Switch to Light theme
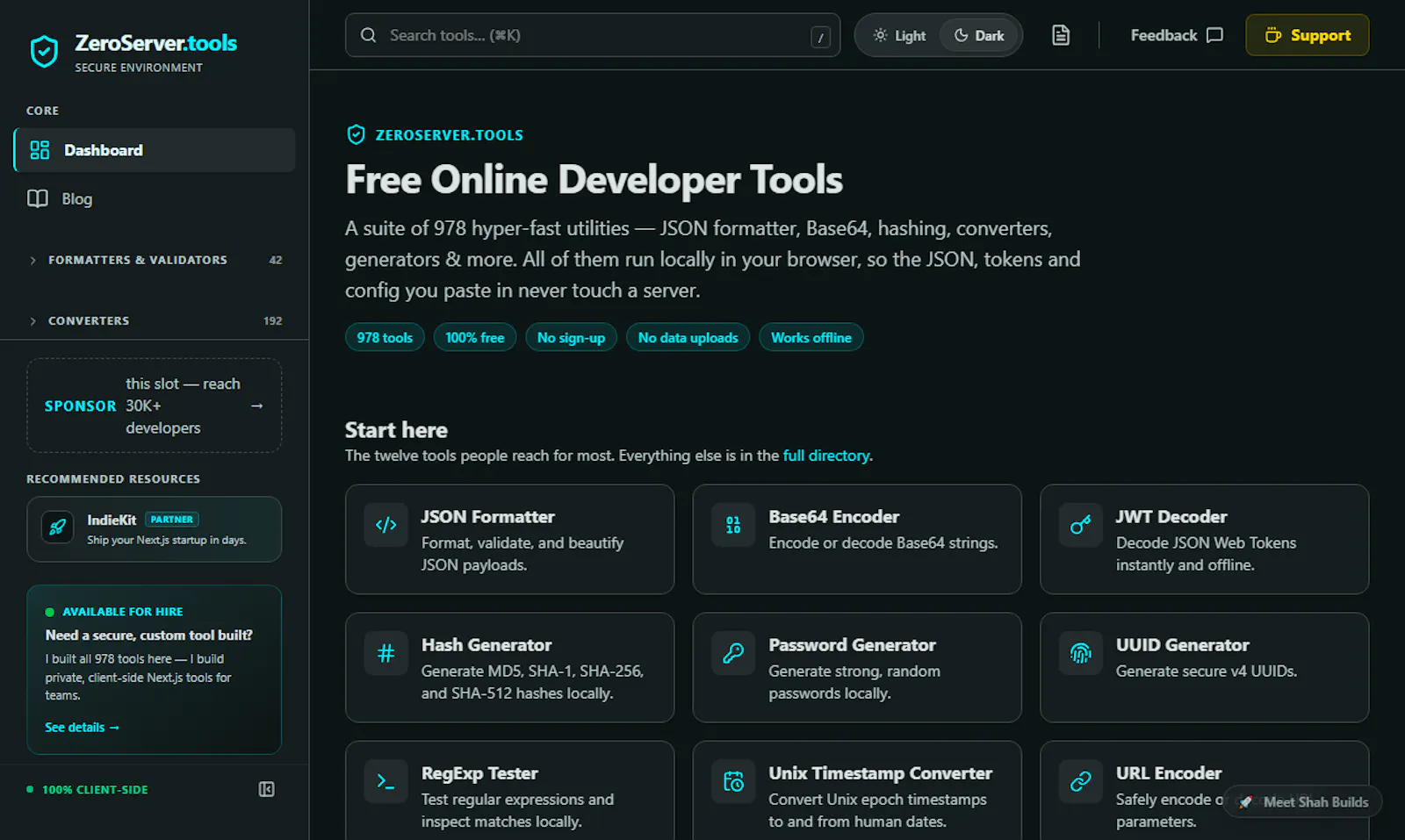 point(899,35)
